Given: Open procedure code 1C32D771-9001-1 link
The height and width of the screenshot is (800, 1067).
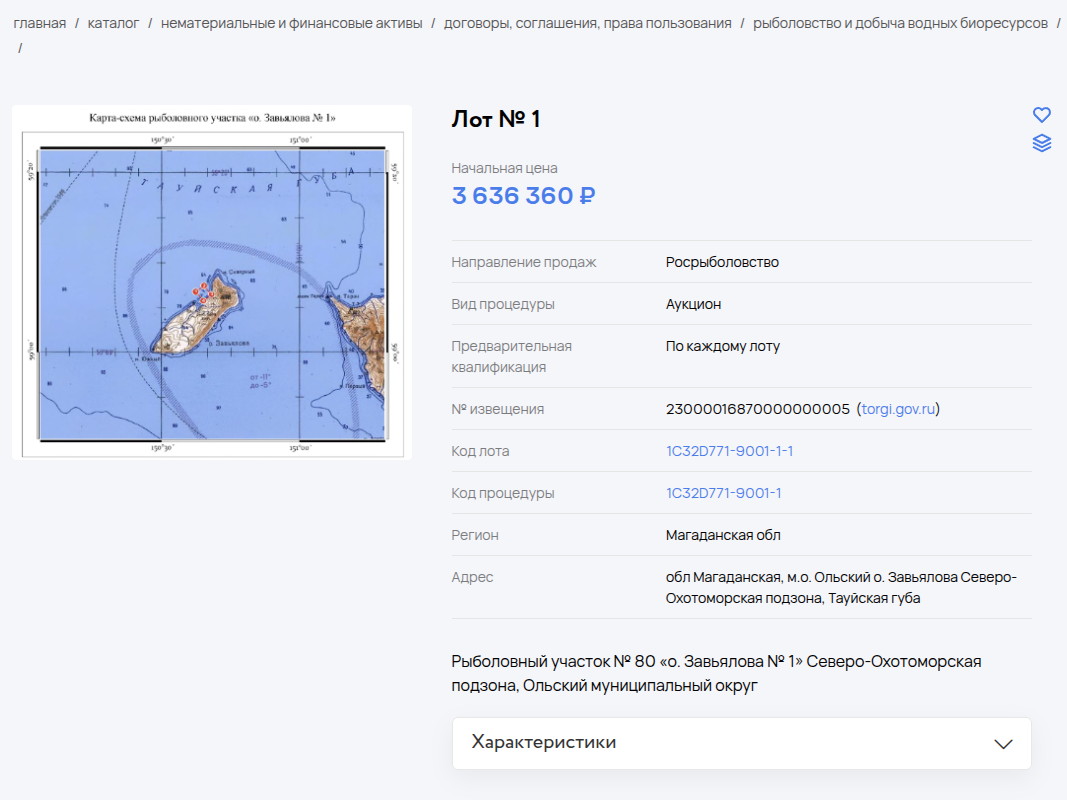Looking at the screenshot, I should [723, 493].
